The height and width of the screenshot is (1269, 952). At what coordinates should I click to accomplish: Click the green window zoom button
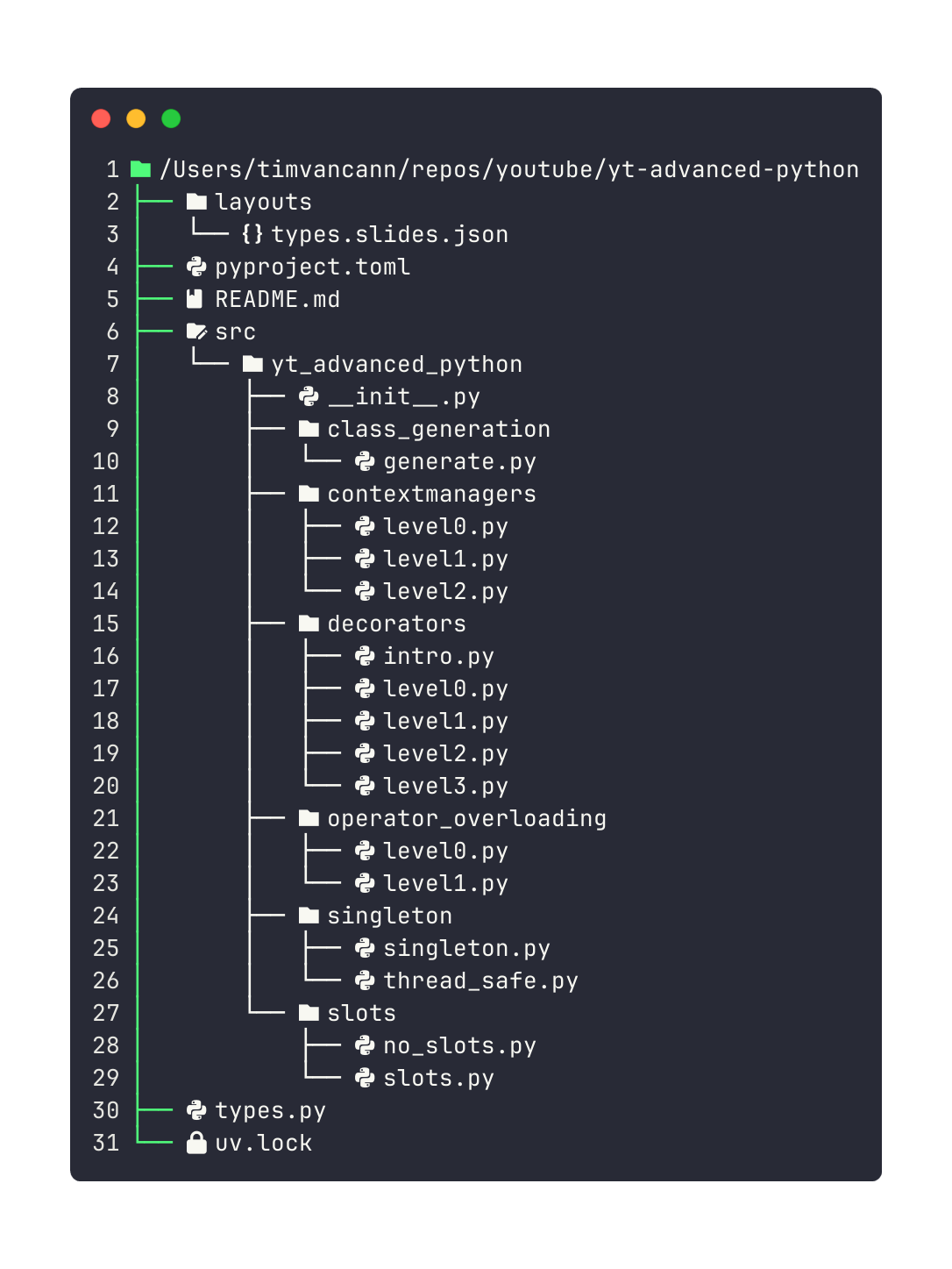(x=171, y=118)
